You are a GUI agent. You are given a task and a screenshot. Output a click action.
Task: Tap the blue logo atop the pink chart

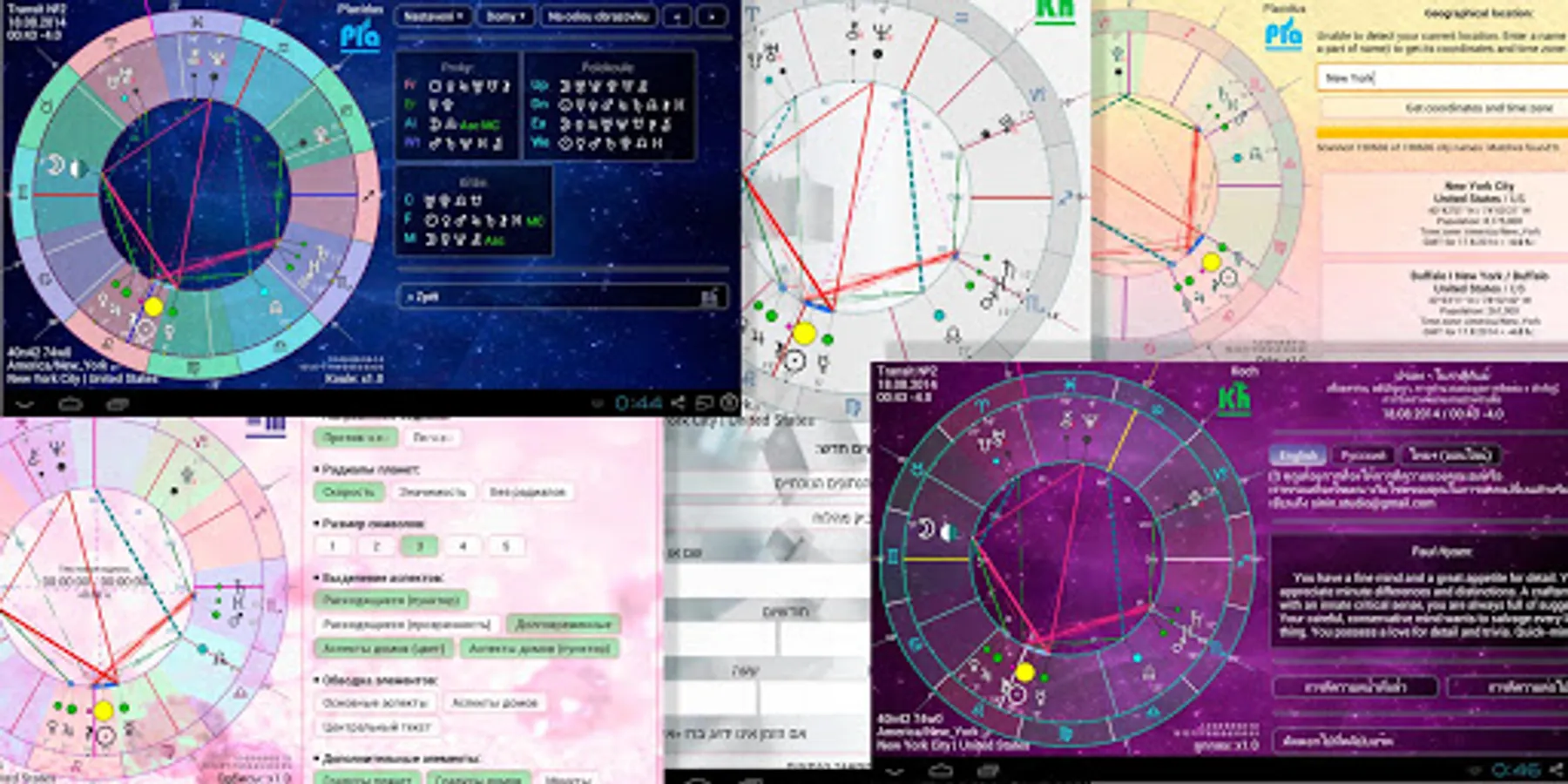[266, 423]
